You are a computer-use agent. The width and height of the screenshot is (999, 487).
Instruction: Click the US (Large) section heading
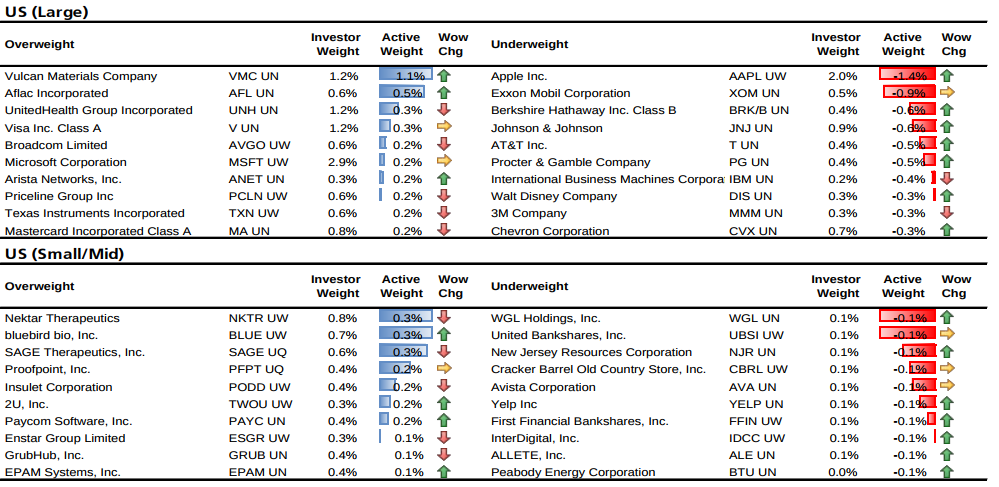[x=46, y=13]
